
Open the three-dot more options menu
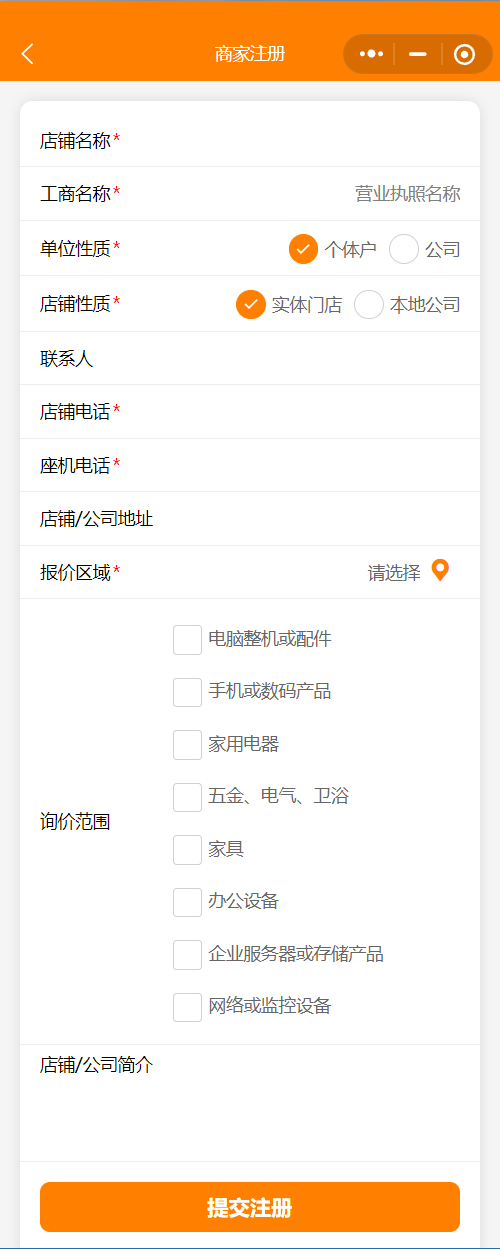(372, 54)
